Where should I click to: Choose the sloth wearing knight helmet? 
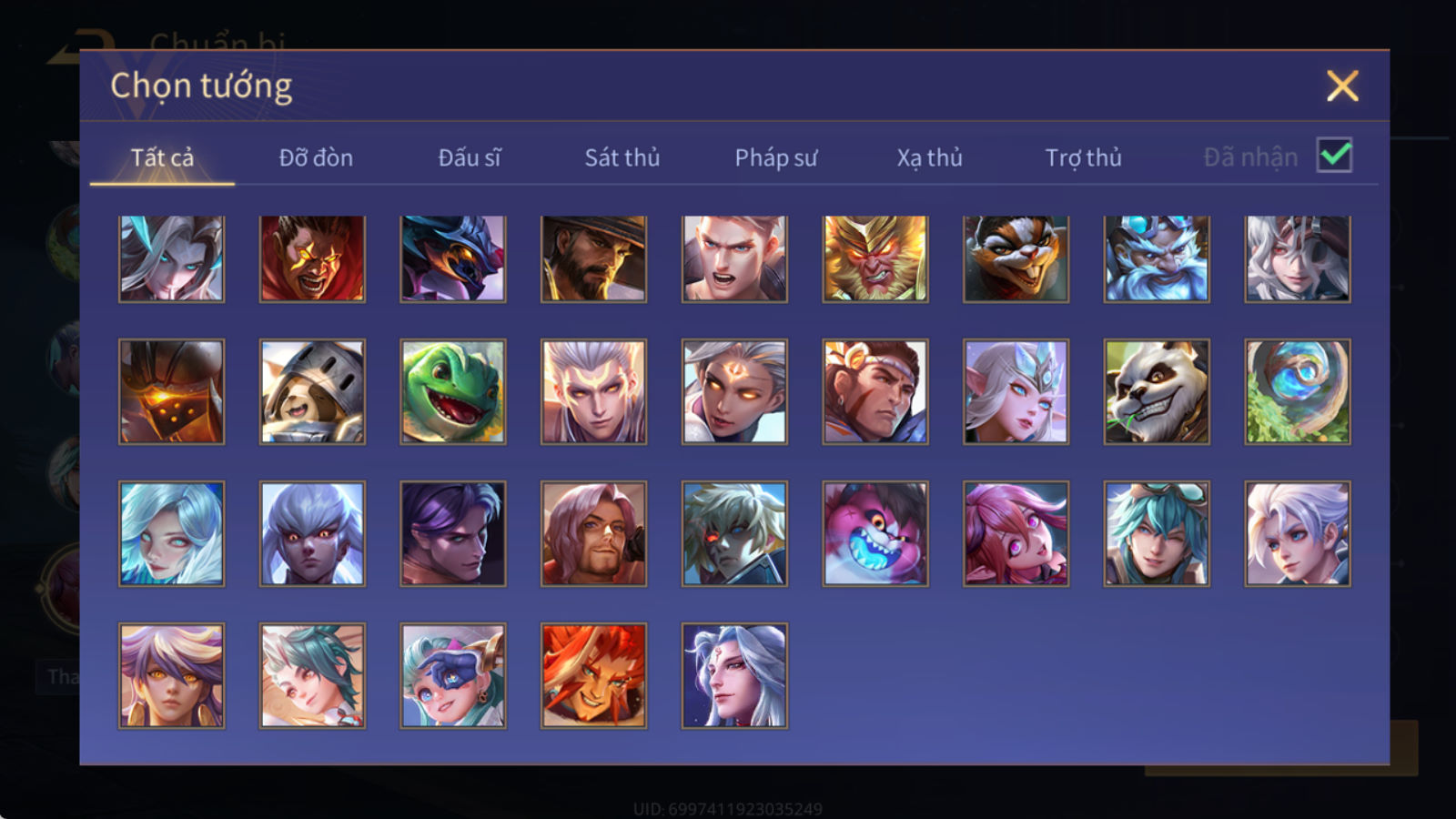pyautogui.click(x=312, y=392)
